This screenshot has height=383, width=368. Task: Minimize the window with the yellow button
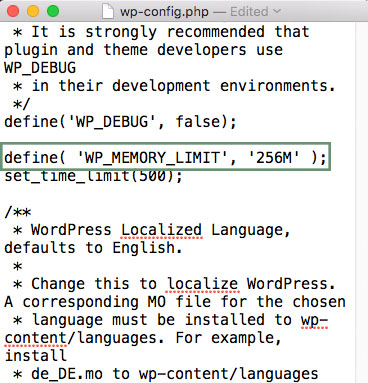coord(33,11)
